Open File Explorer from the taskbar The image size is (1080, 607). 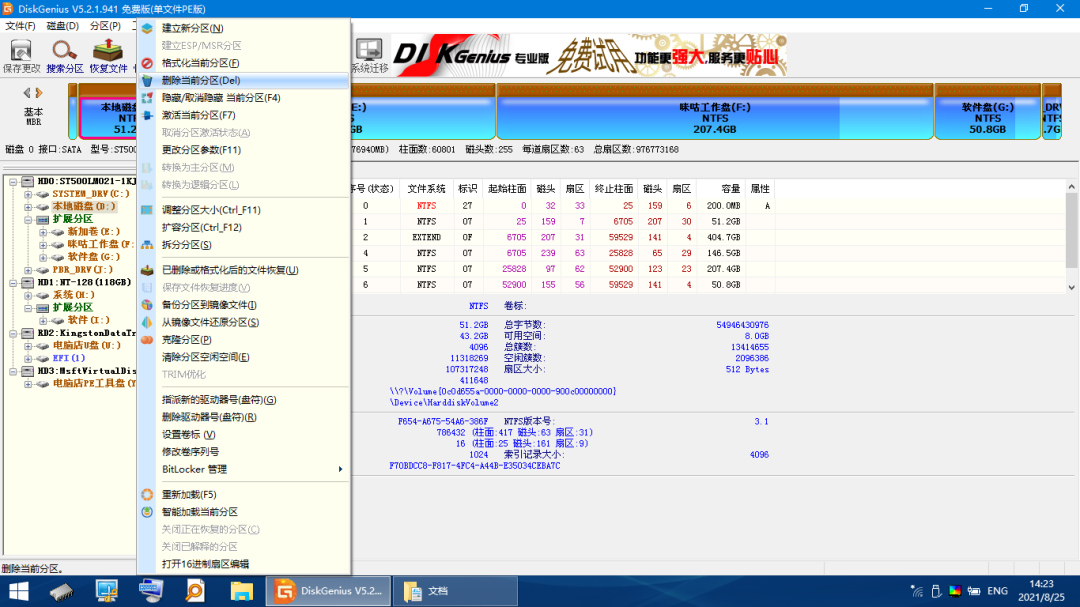[241, 591]
